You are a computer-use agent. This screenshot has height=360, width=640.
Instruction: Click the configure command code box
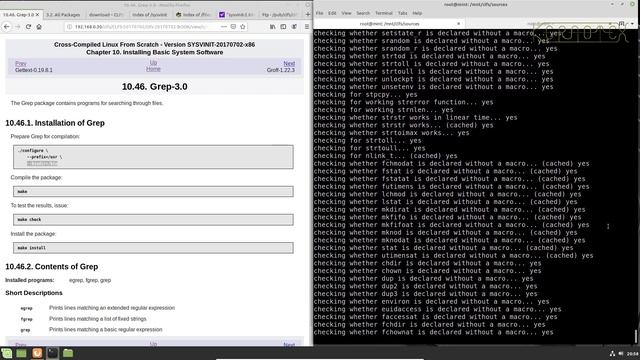[x=153, y=157]
